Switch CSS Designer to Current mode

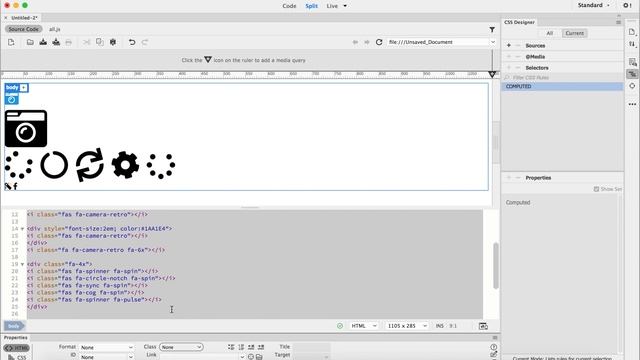tap(574, 33)
